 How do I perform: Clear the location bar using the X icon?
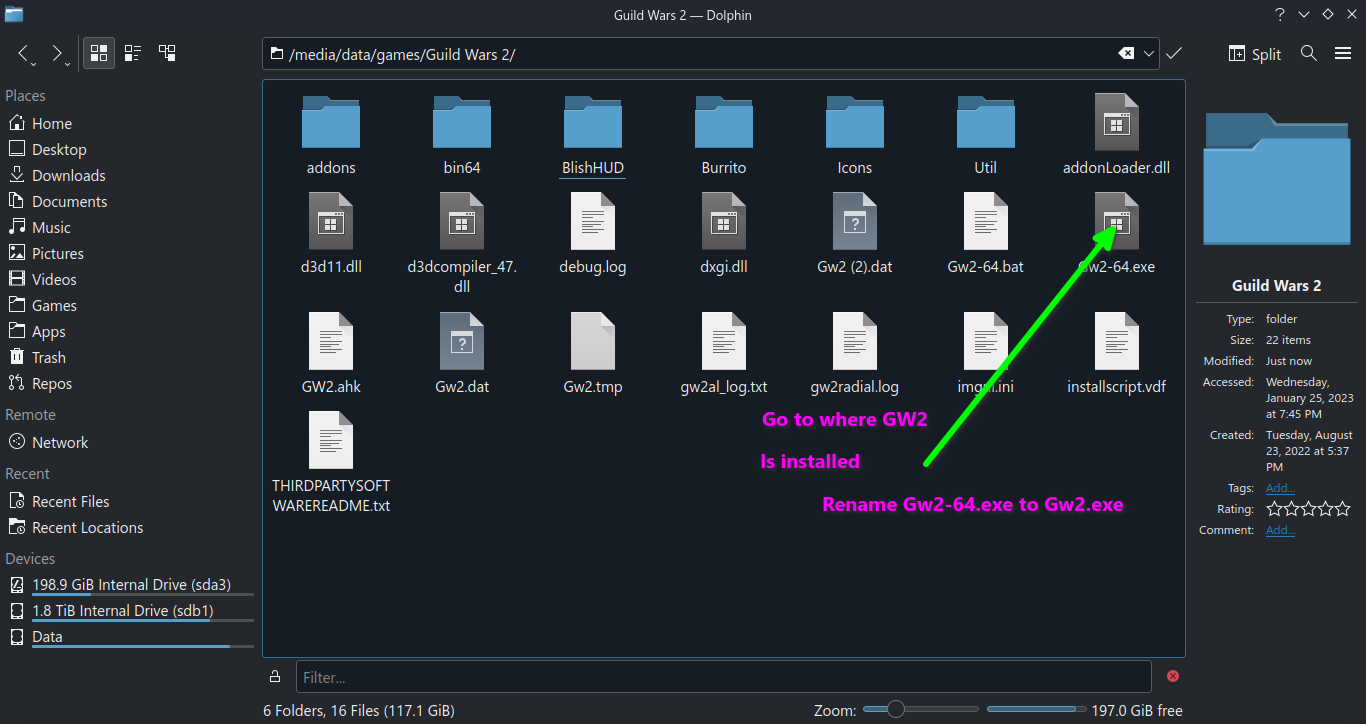pyautogui.click(x=1124, y=53)
